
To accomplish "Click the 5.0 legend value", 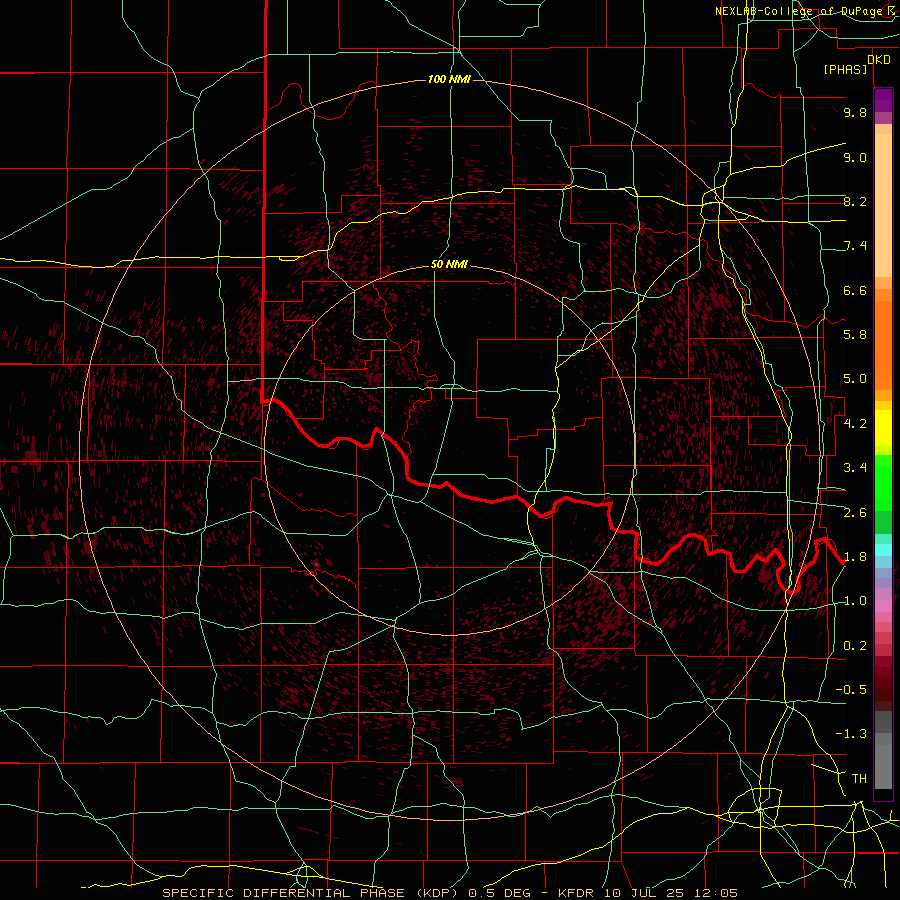I will click(x=855, y=379).
